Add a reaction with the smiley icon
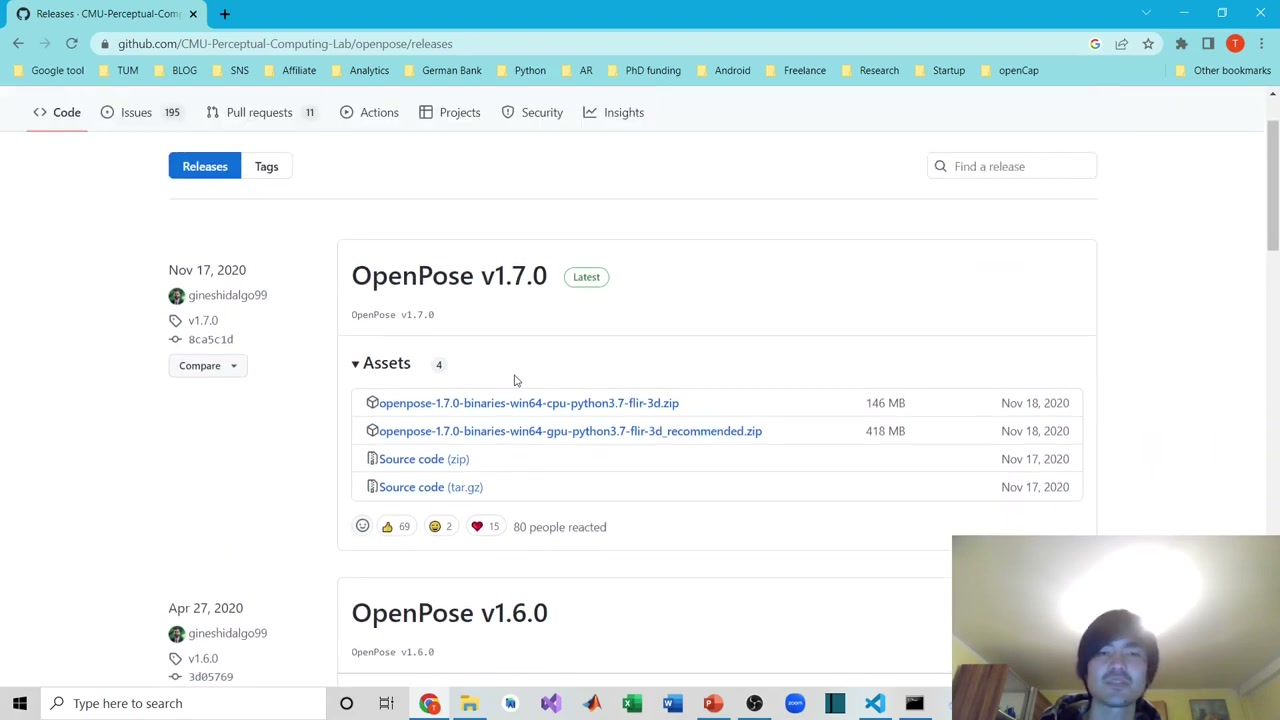Image resolution: width=1280 pixels, height=720 pixels. (x=363, y=526)
